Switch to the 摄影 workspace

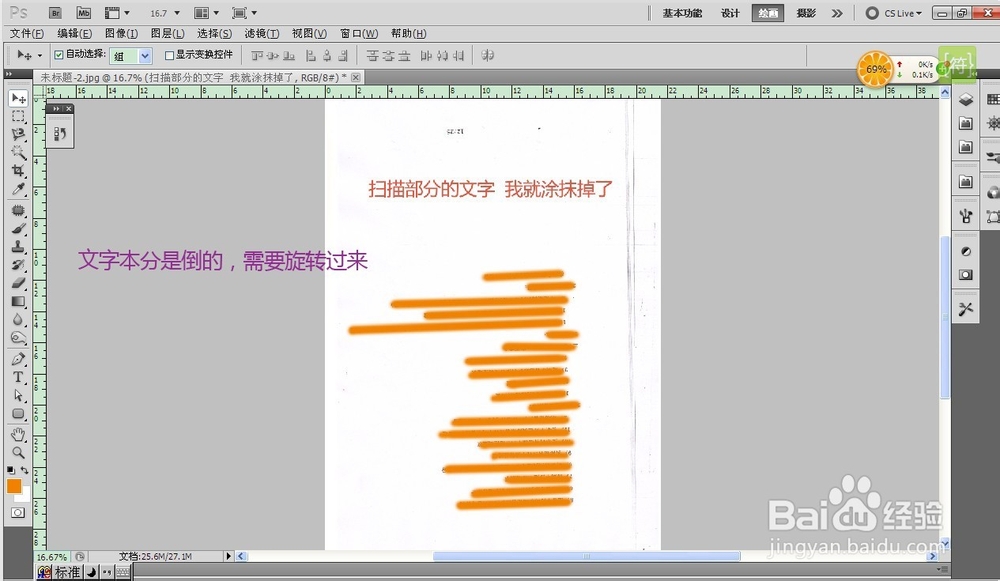(806, 13)
